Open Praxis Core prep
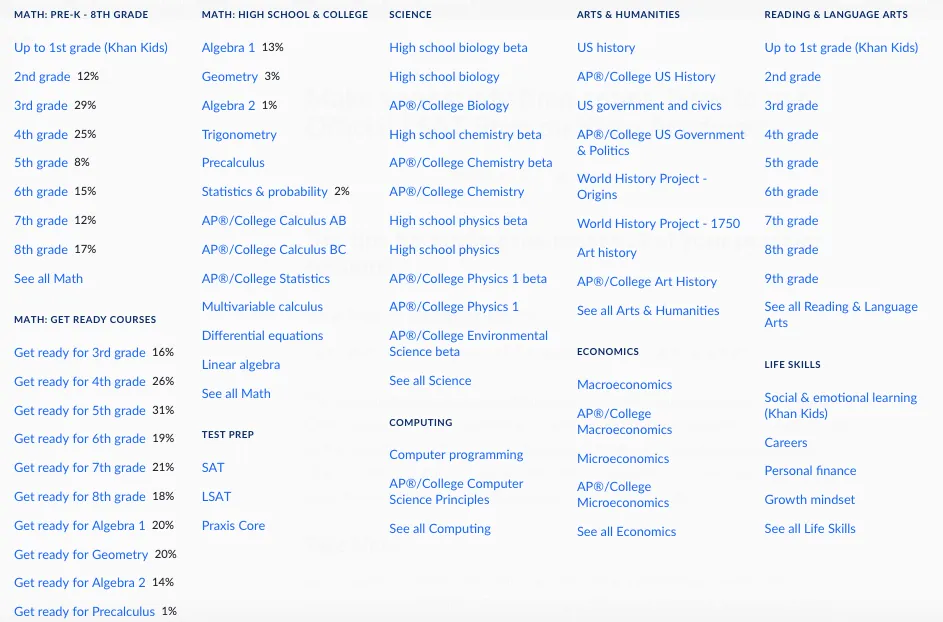This screenshot has height=622, width=943. (x=233, y=525)
